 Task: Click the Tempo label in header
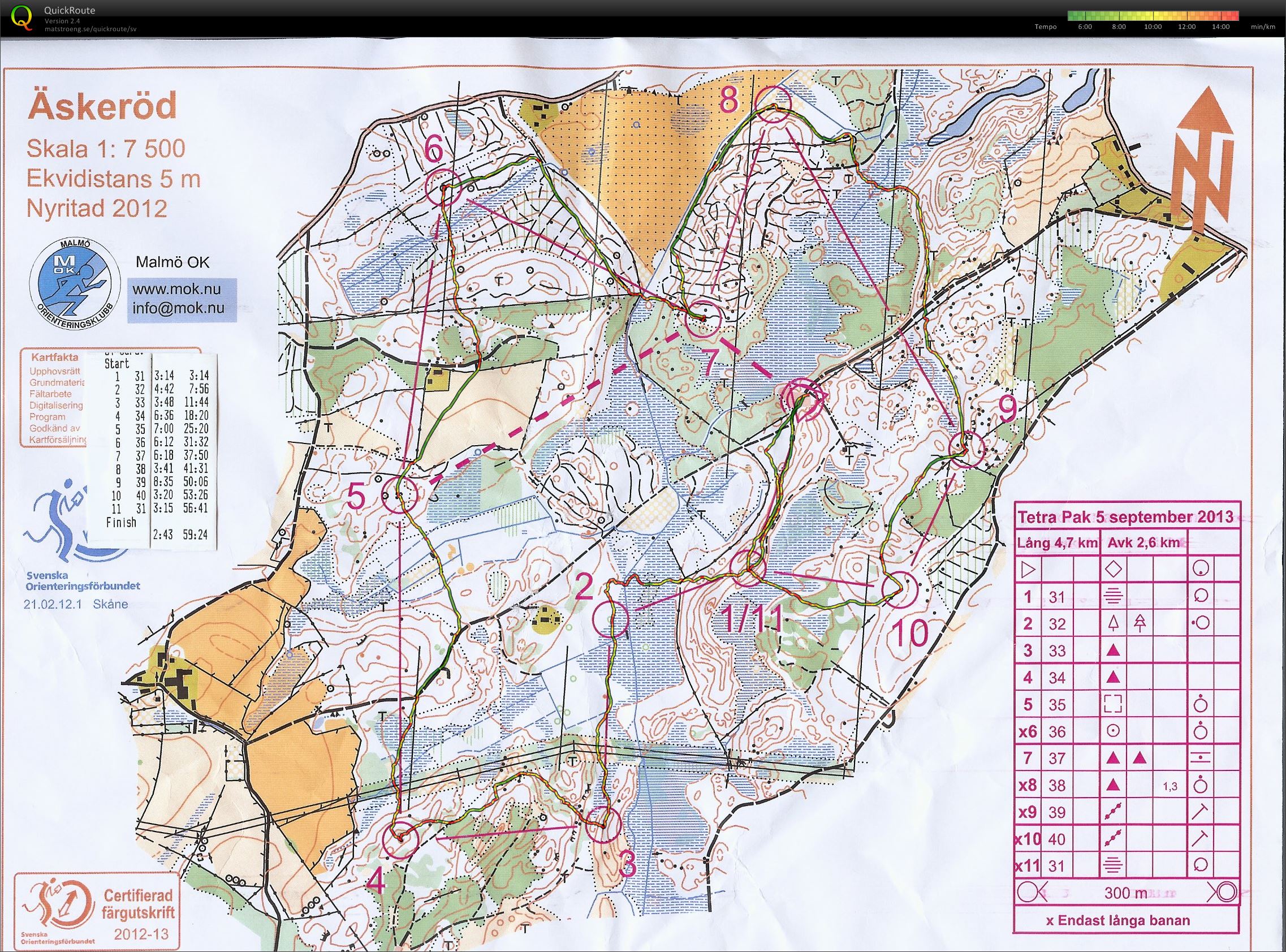(1046, 27)
